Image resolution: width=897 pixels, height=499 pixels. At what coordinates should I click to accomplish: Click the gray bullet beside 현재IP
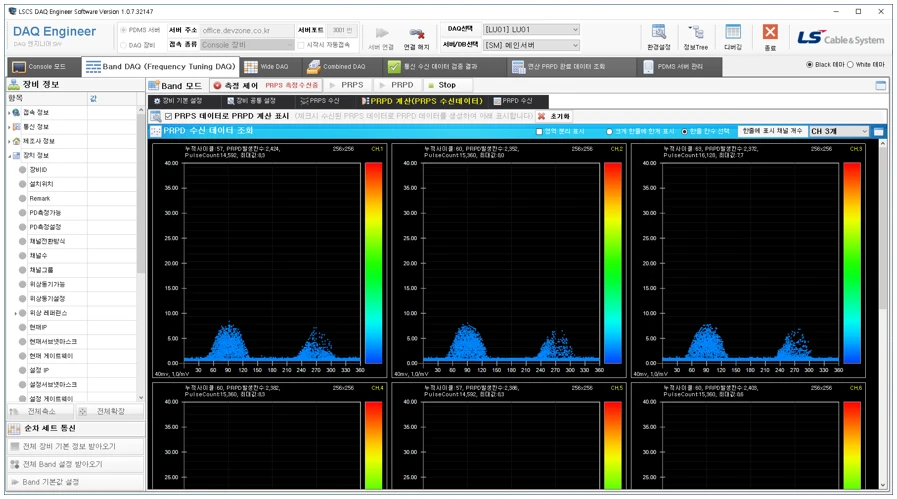point(23,327)
